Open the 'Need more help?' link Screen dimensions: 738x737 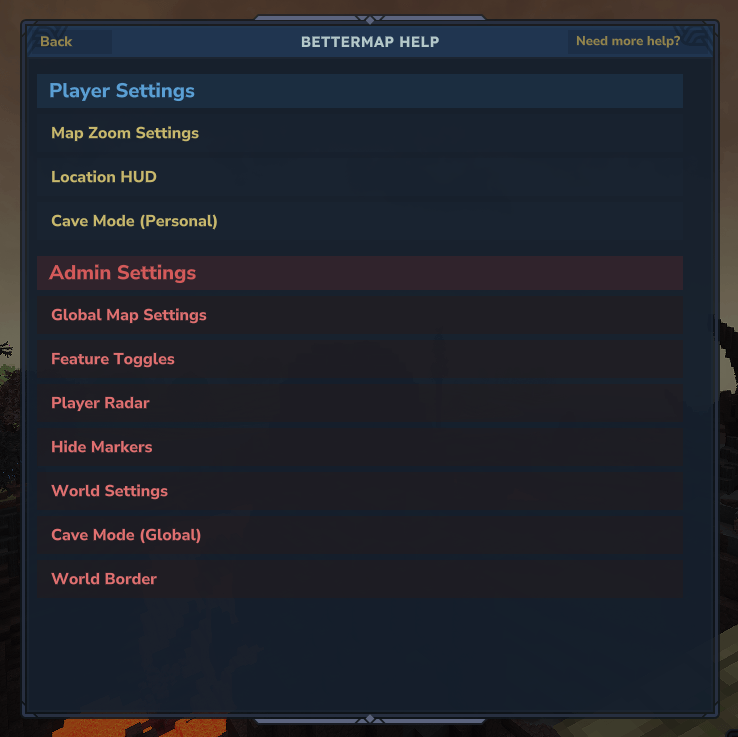pyautogui.click(x=627, y=41)
